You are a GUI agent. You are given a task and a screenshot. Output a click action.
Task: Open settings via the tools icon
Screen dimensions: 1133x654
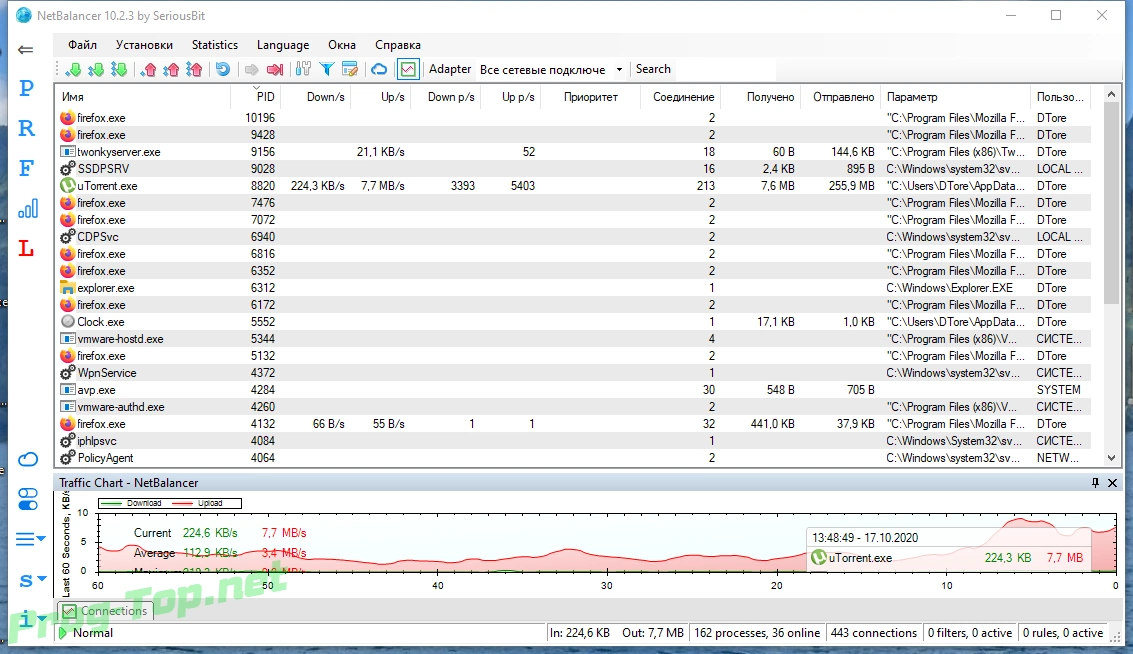[303, 69]
